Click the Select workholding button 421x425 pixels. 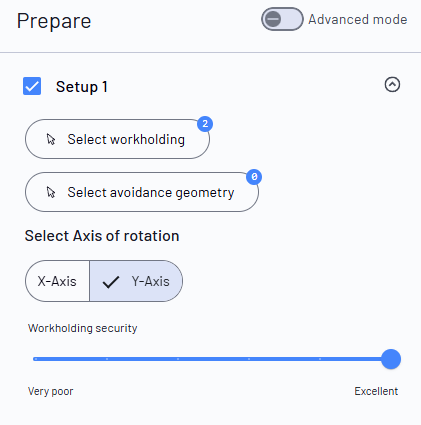click(x=117, y=139)
